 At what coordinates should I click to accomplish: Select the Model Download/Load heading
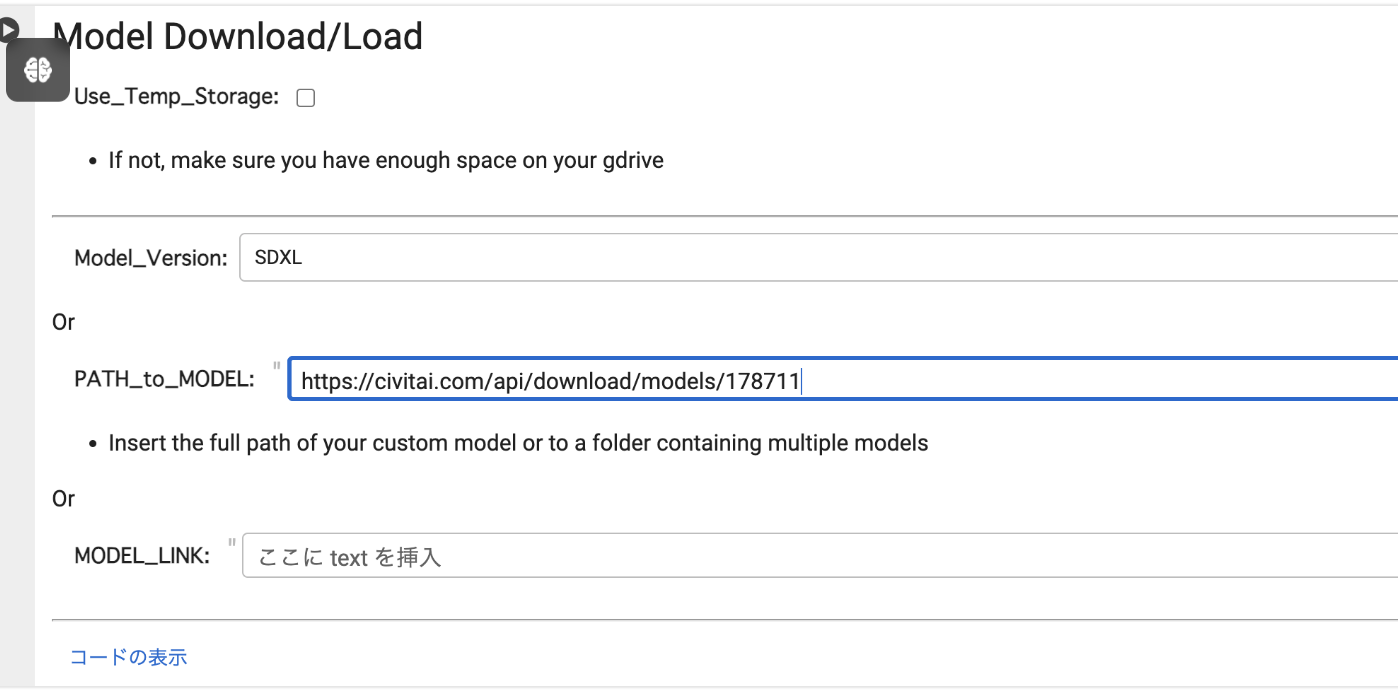[x=238, y=37]
